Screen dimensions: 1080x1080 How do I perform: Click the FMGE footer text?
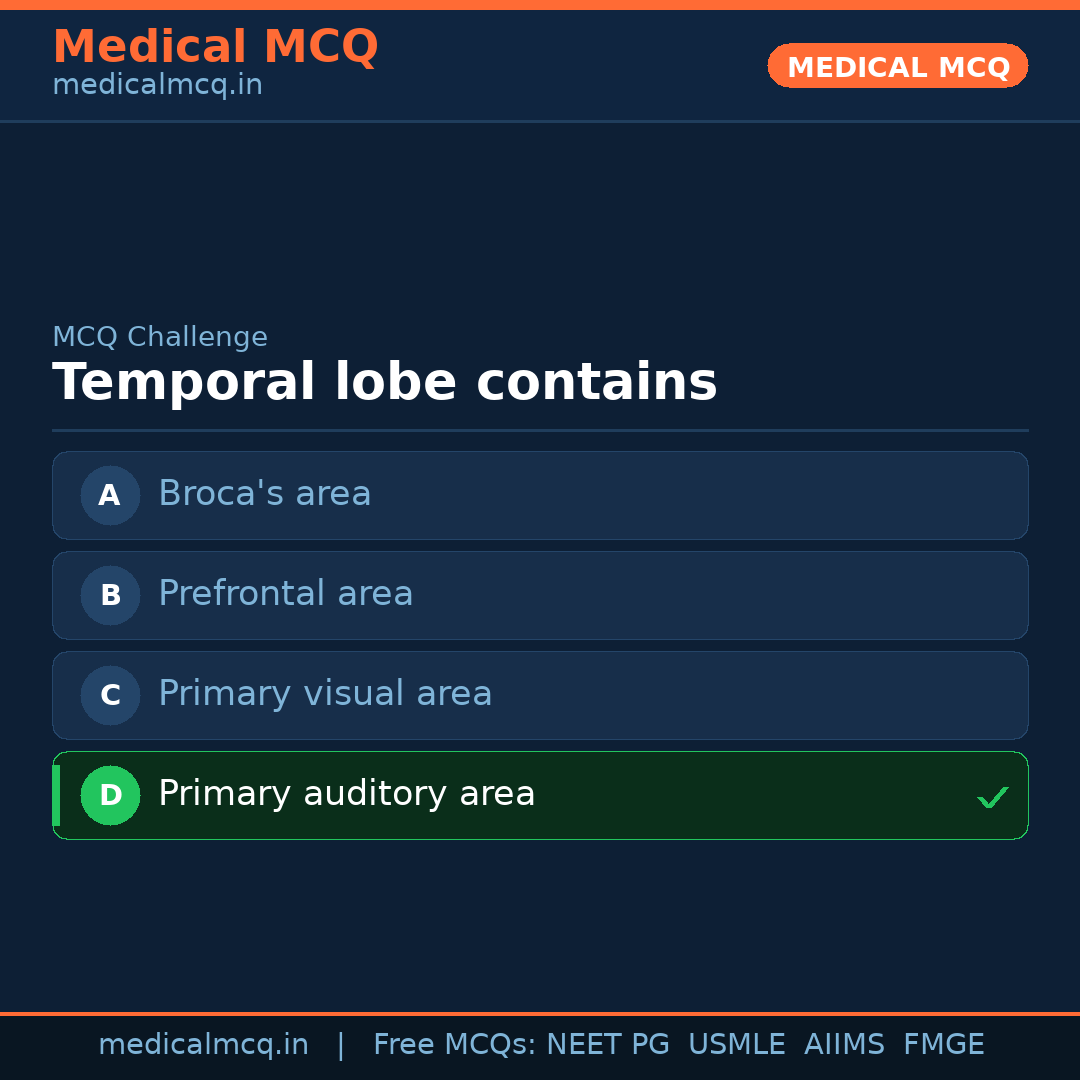point(944,1045)
